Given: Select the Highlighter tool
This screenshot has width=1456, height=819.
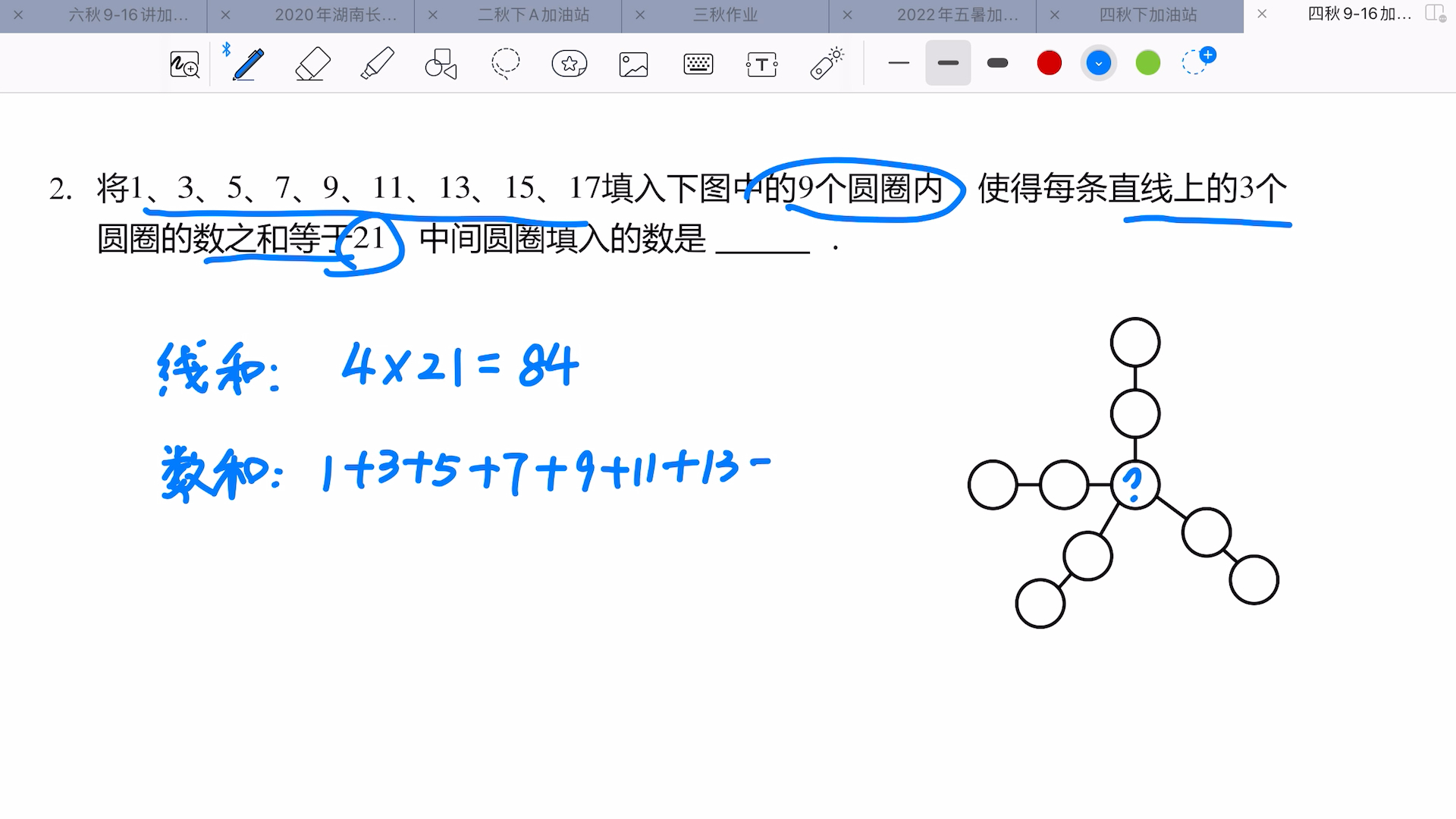Looking at the screenshot, I should 377,64.
